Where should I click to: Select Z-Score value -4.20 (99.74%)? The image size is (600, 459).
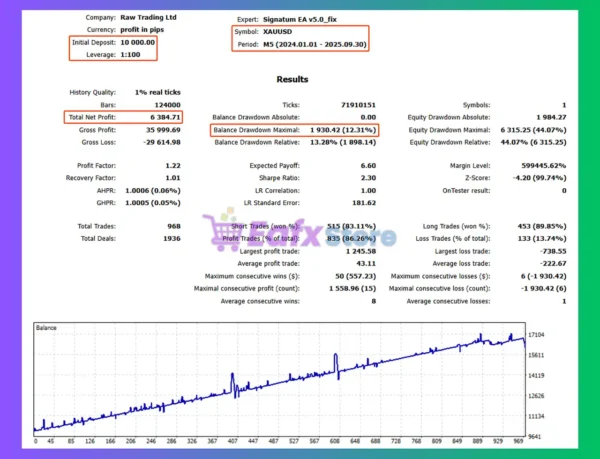(x=540, y=178)
